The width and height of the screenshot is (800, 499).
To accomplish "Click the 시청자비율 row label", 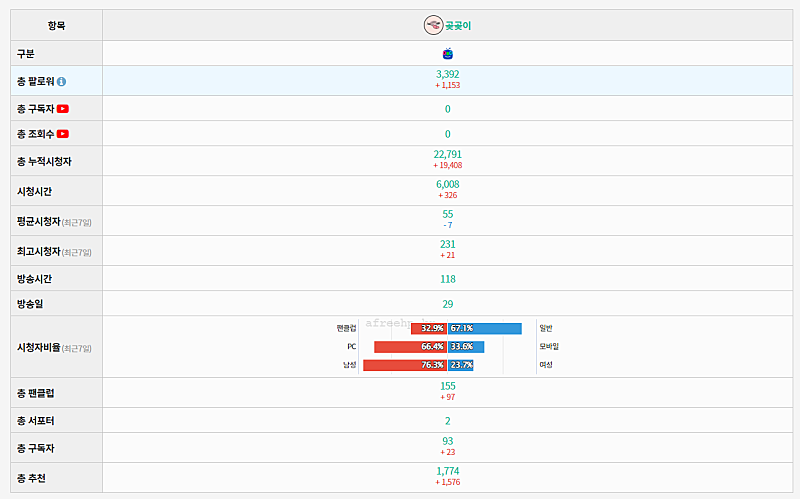I will click(x=39, y=347).
